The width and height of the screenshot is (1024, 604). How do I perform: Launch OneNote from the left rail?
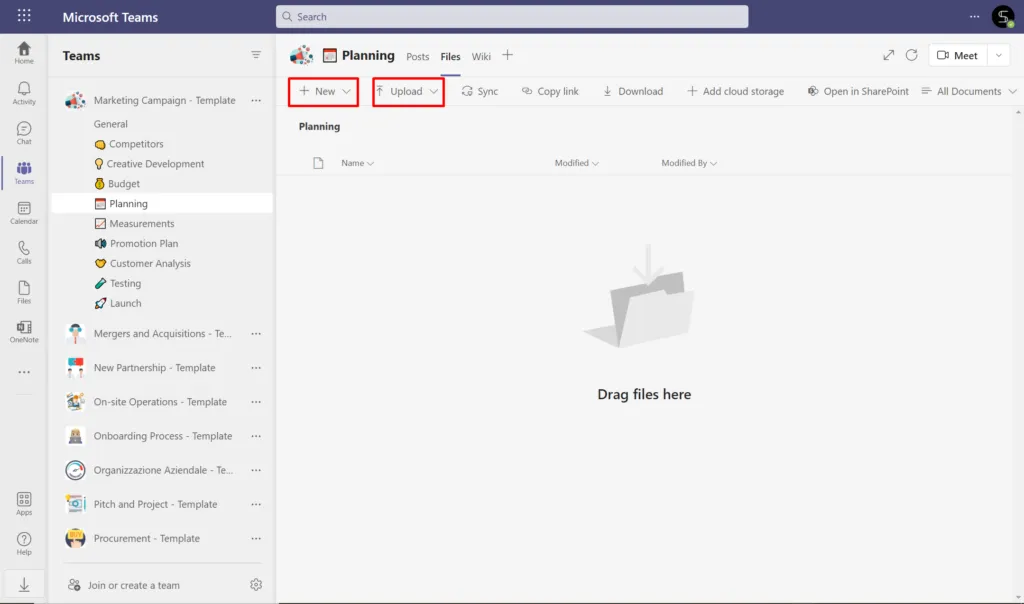click(x=24, y=331)
